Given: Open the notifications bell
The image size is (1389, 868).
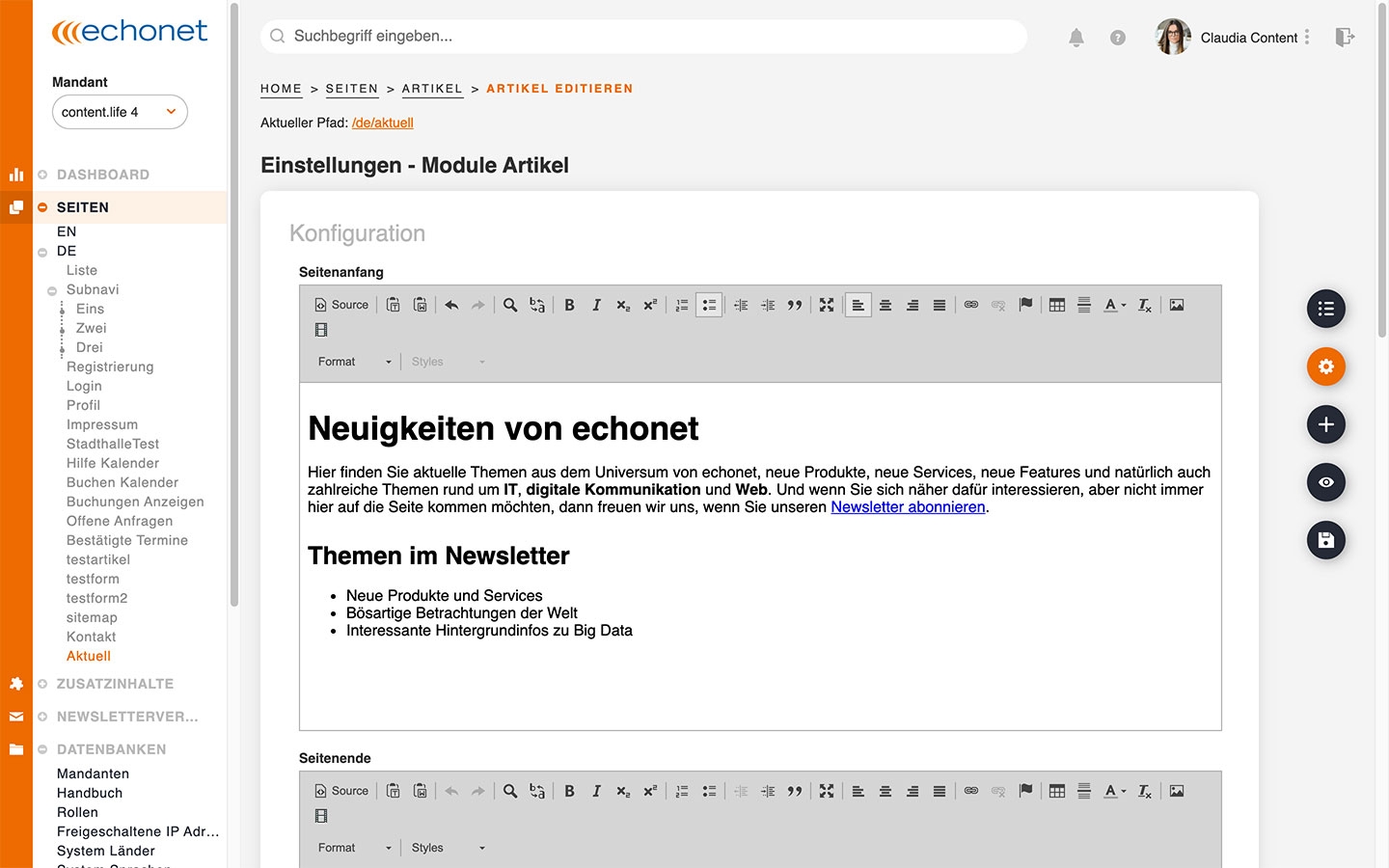Looking at the screenshot, I should (x=1076, y=38).
